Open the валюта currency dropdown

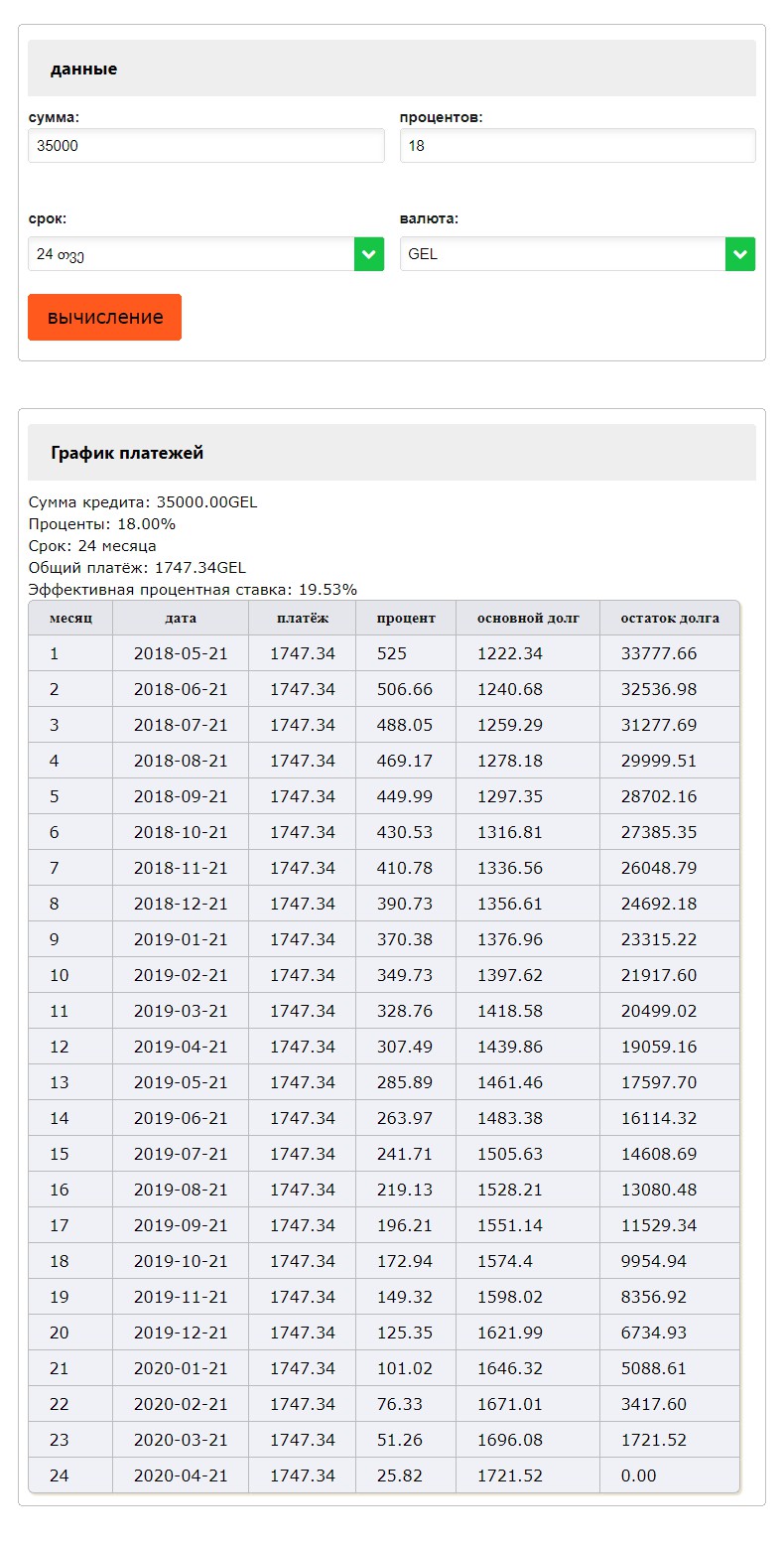point(563,254)
